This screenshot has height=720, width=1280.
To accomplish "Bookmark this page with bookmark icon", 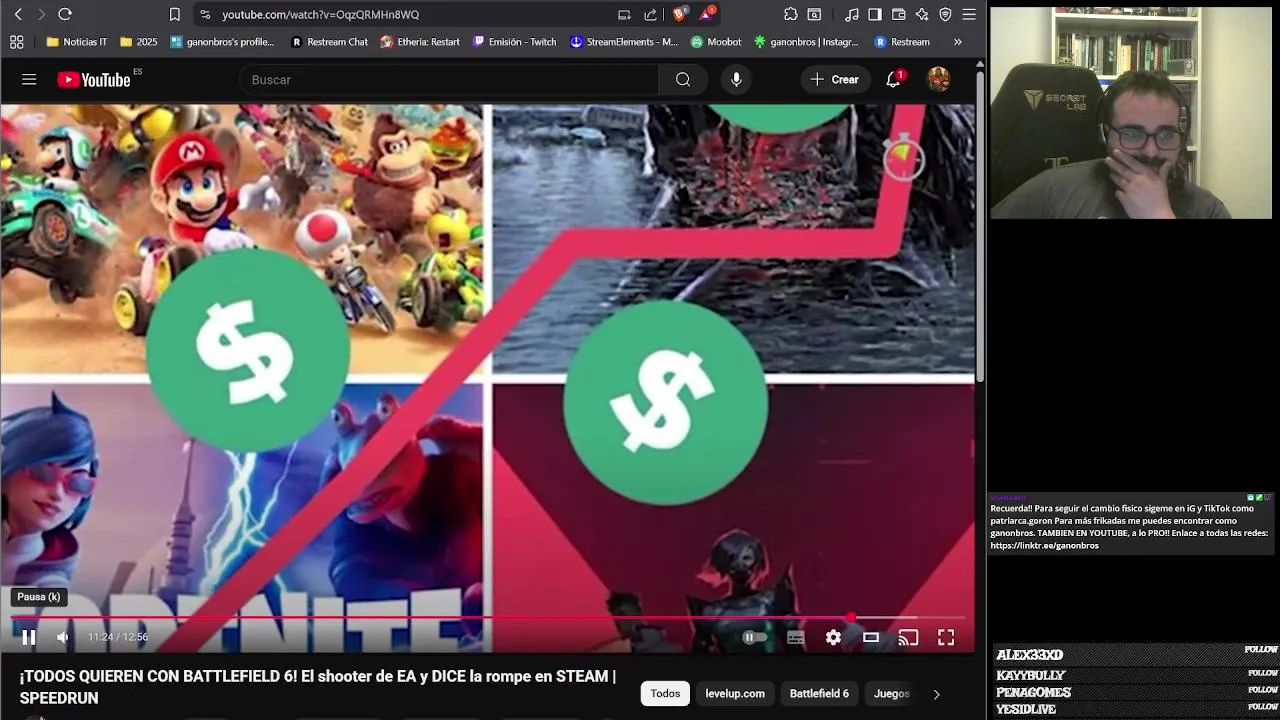I will [x=175, y=14].
